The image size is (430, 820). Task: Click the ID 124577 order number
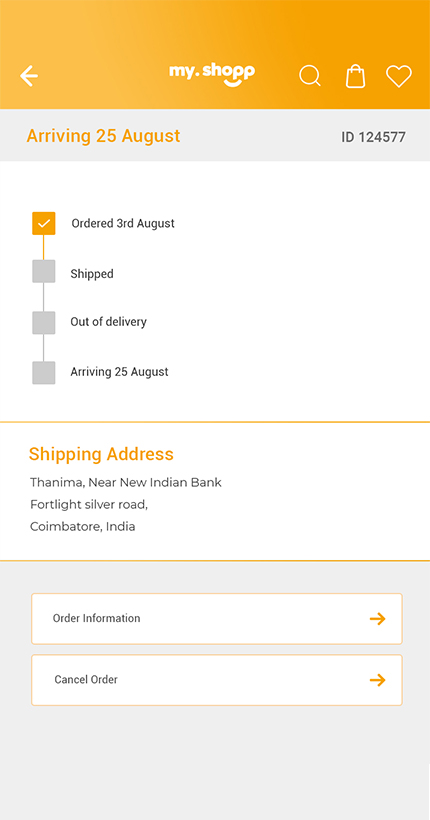click(374, 138)
